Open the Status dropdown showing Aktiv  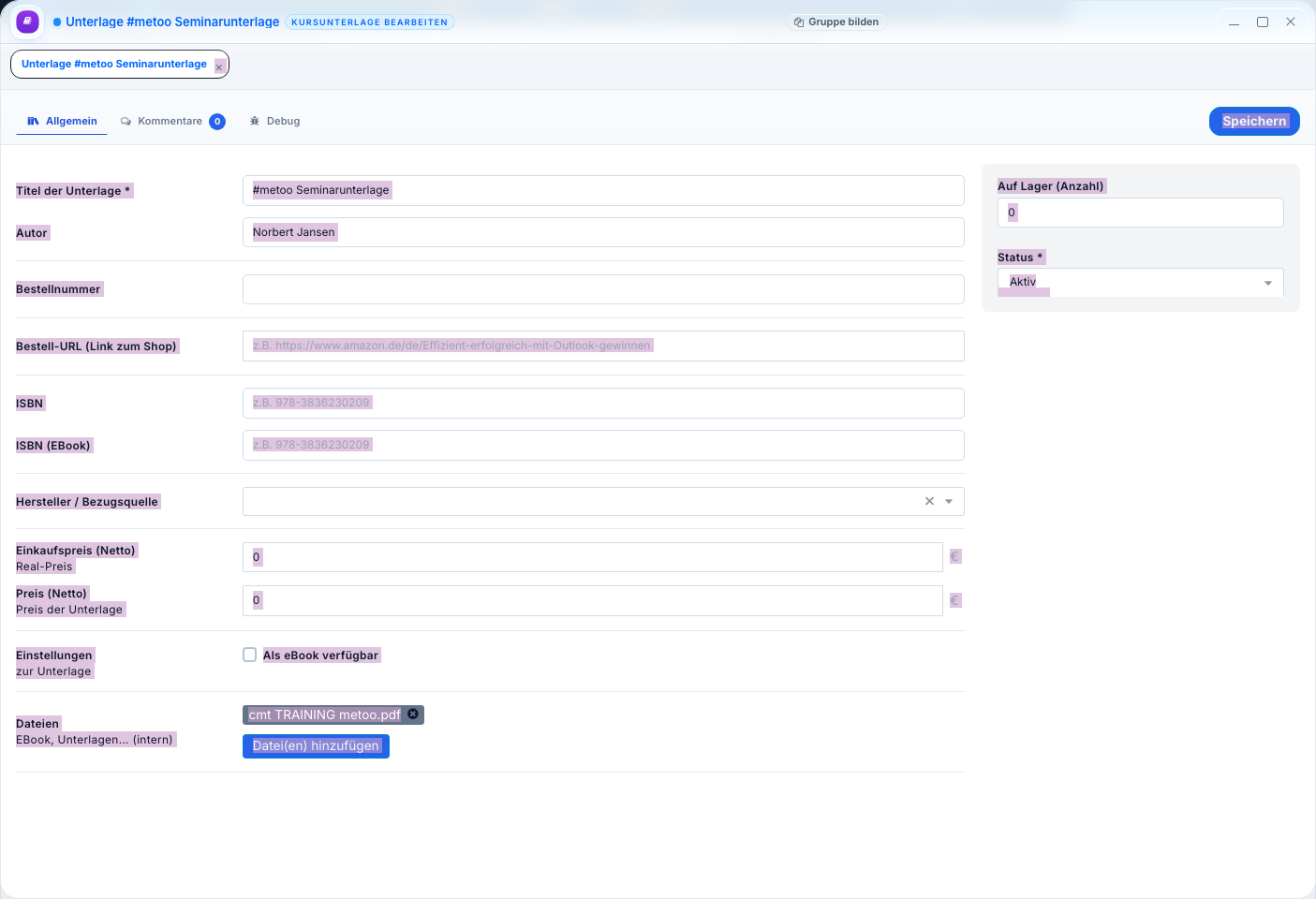[x=1139, y=283]
